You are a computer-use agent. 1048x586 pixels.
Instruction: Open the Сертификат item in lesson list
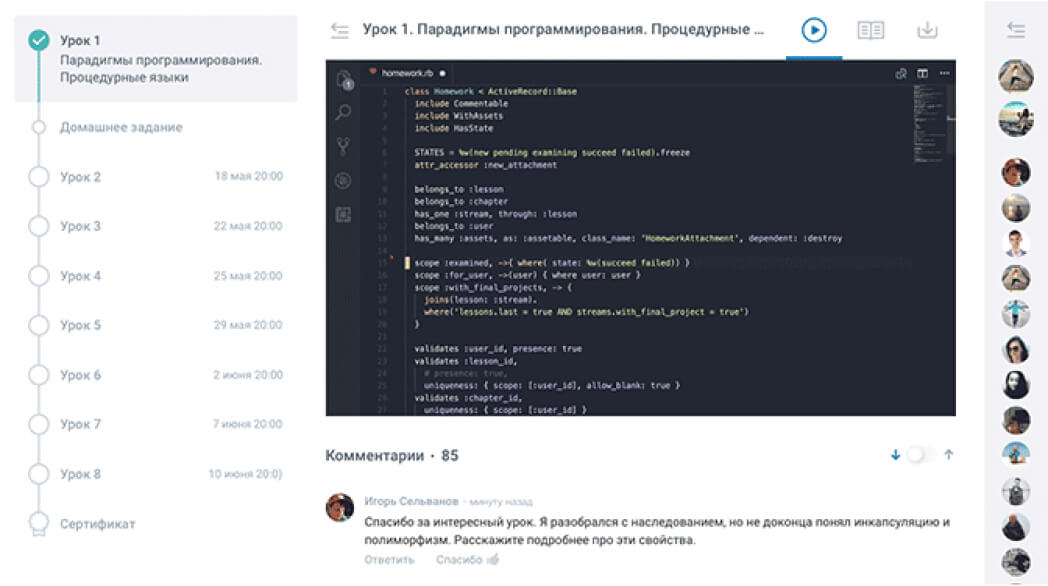[x=98, y=524]
